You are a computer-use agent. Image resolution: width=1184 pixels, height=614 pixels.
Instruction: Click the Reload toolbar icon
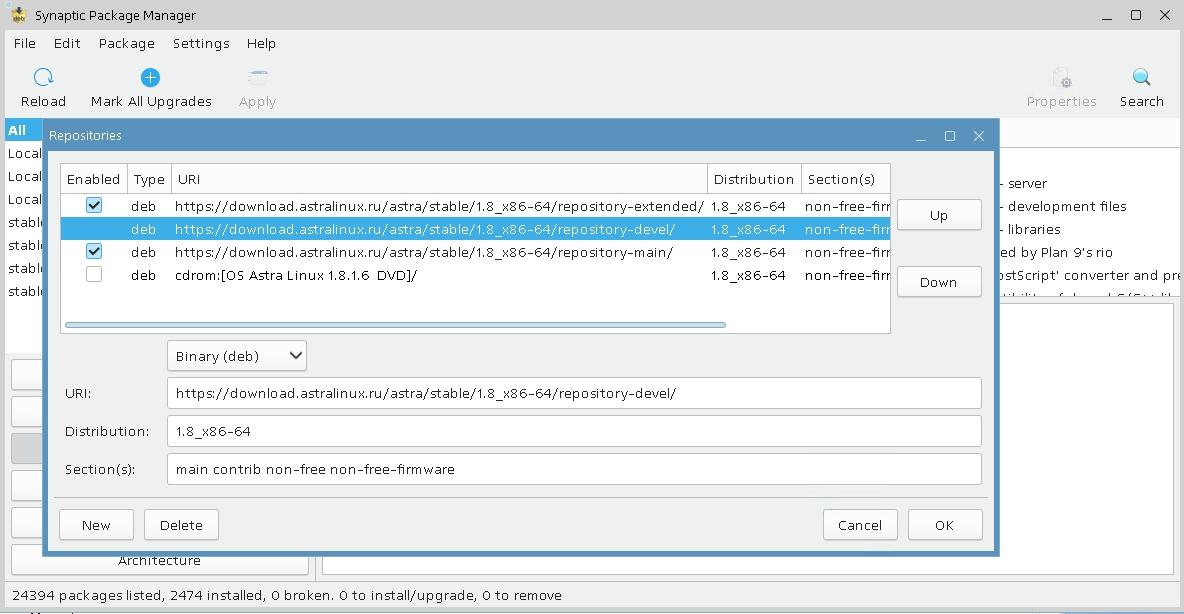pyautogui.click(x=43, y=78)
